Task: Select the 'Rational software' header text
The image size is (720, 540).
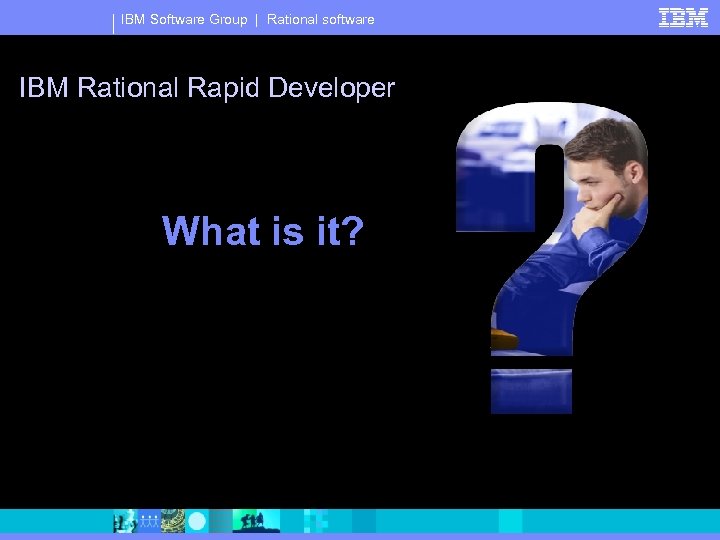Action: pyautogui.click(x=321, y=19)
